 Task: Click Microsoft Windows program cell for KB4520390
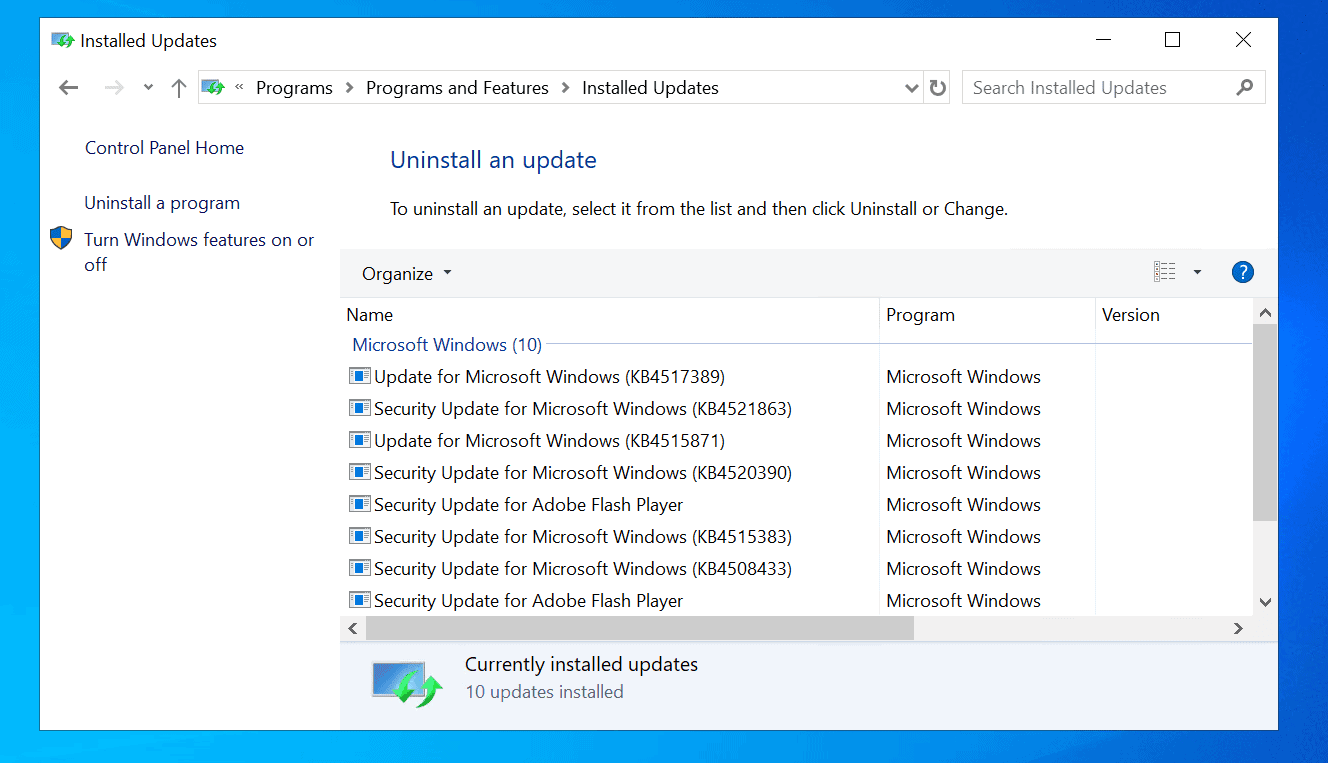(963, 473)
